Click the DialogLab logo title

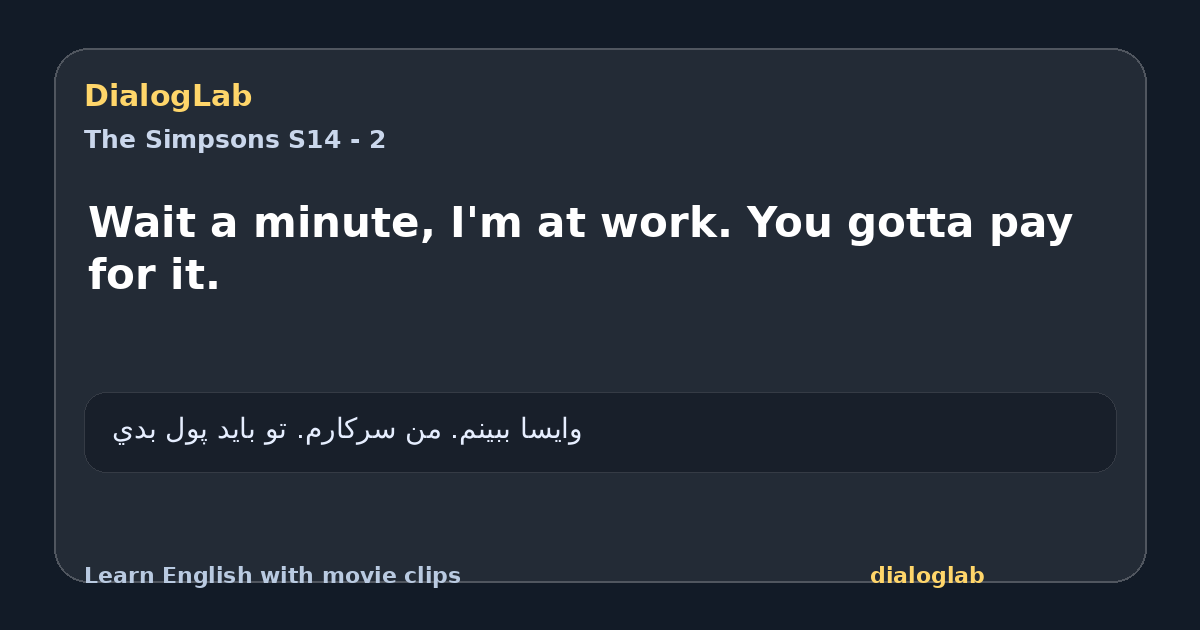coord(168,96)
